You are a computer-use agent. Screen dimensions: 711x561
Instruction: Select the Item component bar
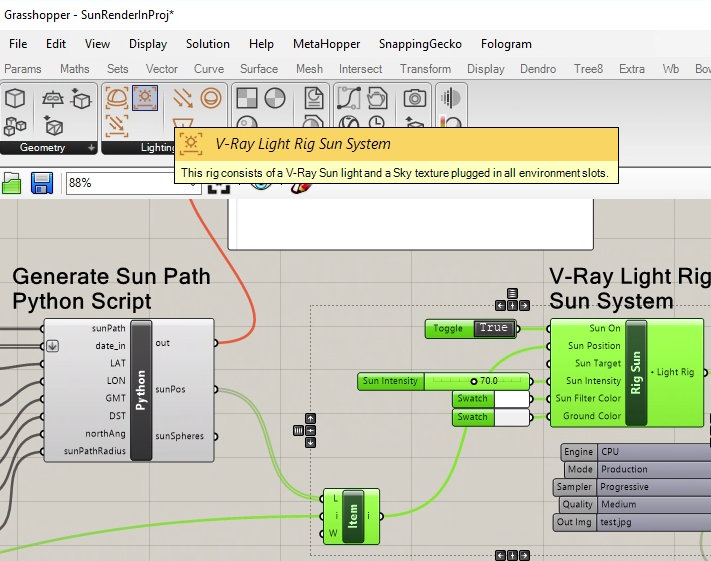tap(353, 516)
